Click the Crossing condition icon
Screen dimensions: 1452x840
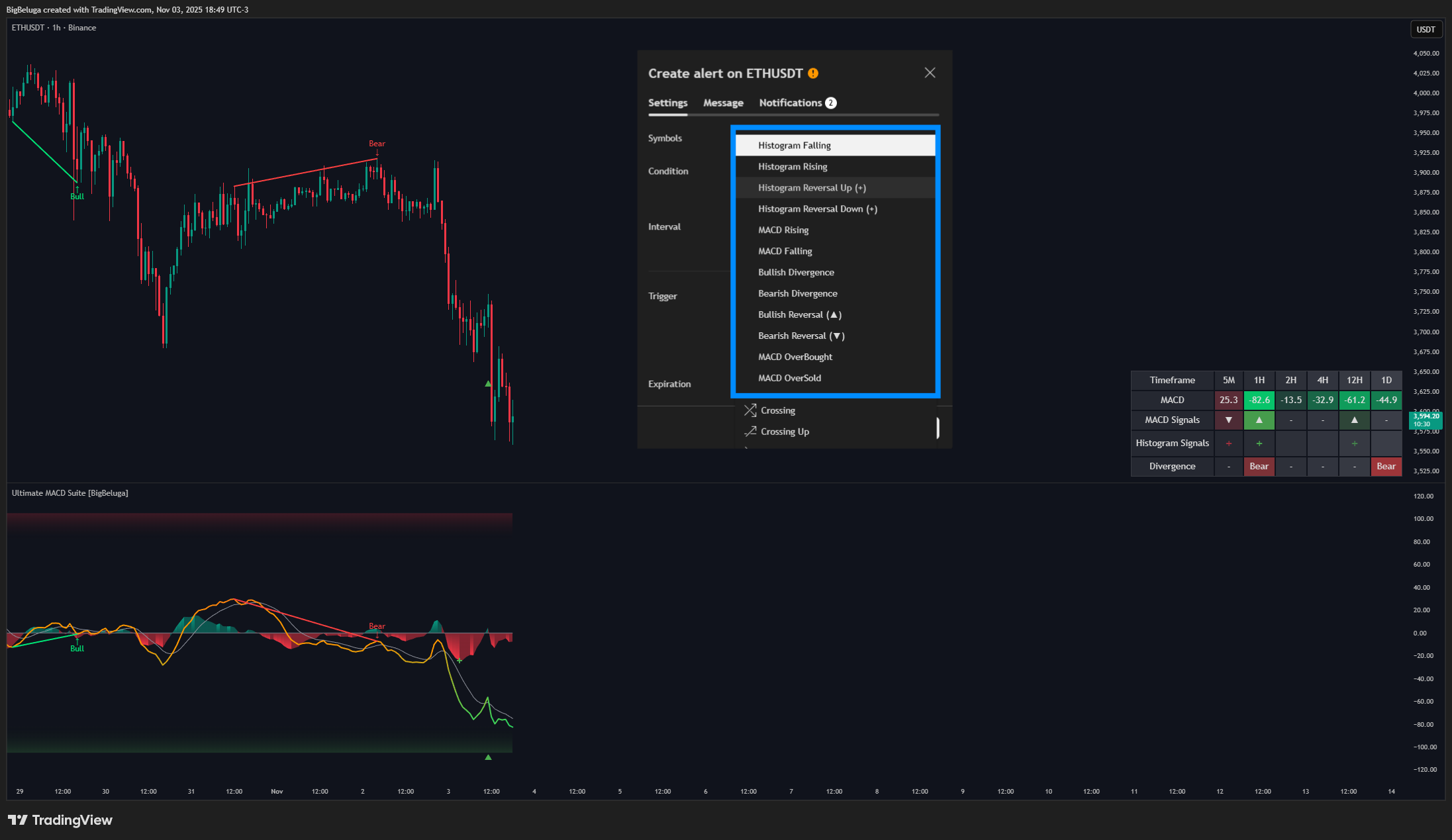coord(750,410)
